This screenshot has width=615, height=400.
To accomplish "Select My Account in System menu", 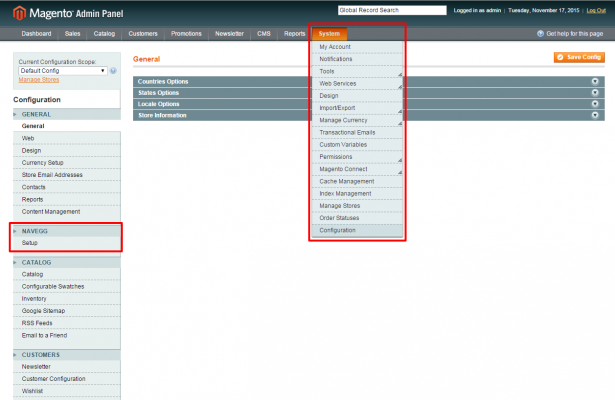I will pos(357,47).
